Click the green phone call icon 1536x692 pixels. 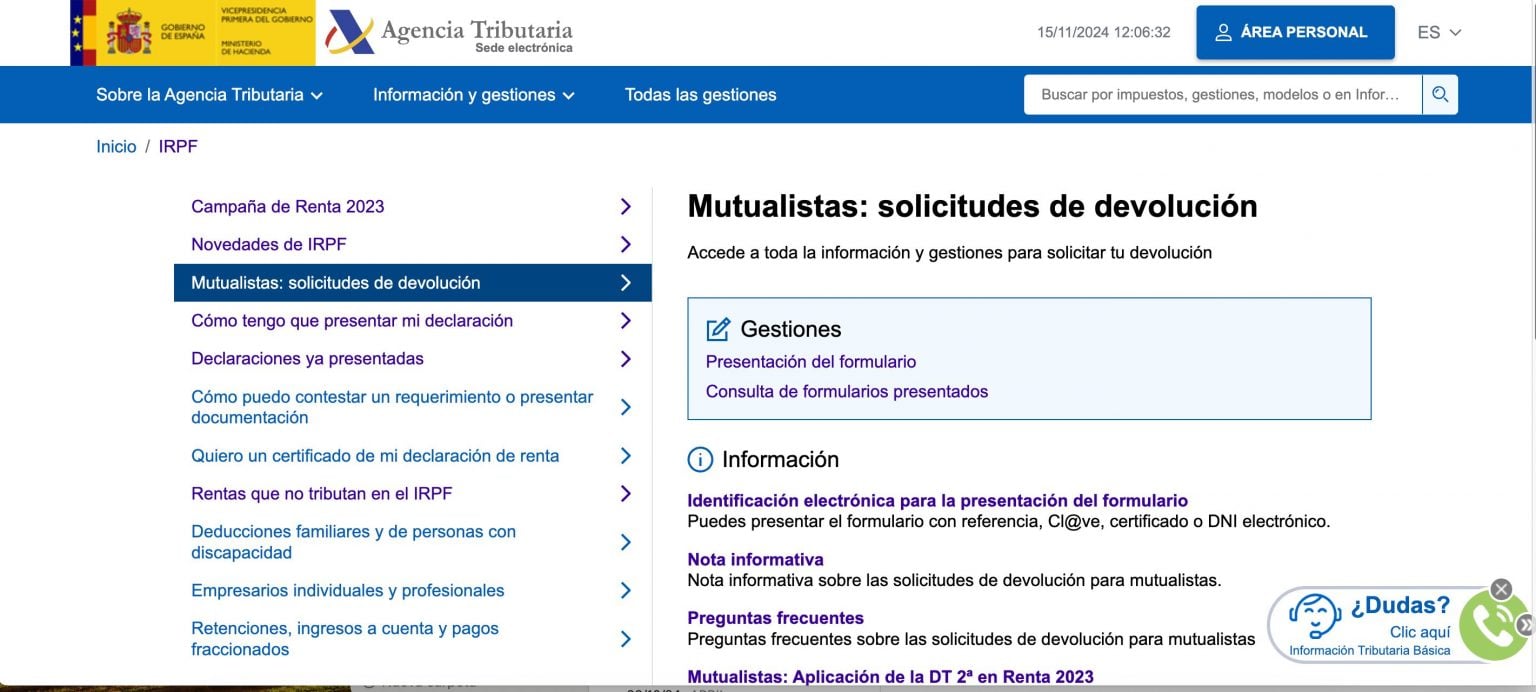[1495, 626]
